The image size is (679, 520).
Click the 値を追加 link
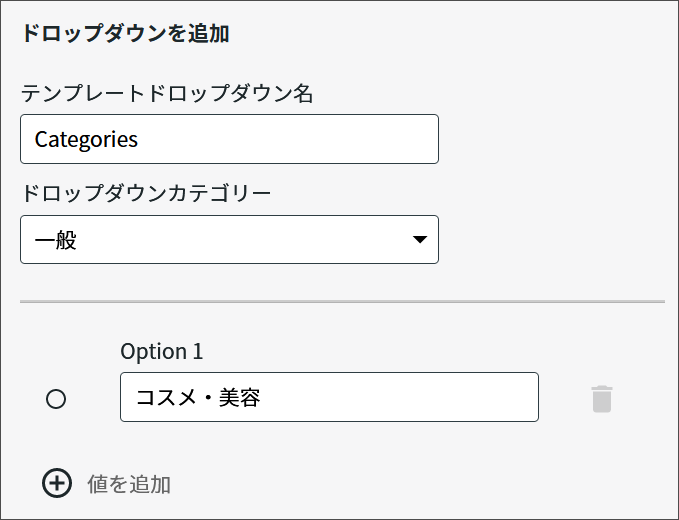[129, 484]
